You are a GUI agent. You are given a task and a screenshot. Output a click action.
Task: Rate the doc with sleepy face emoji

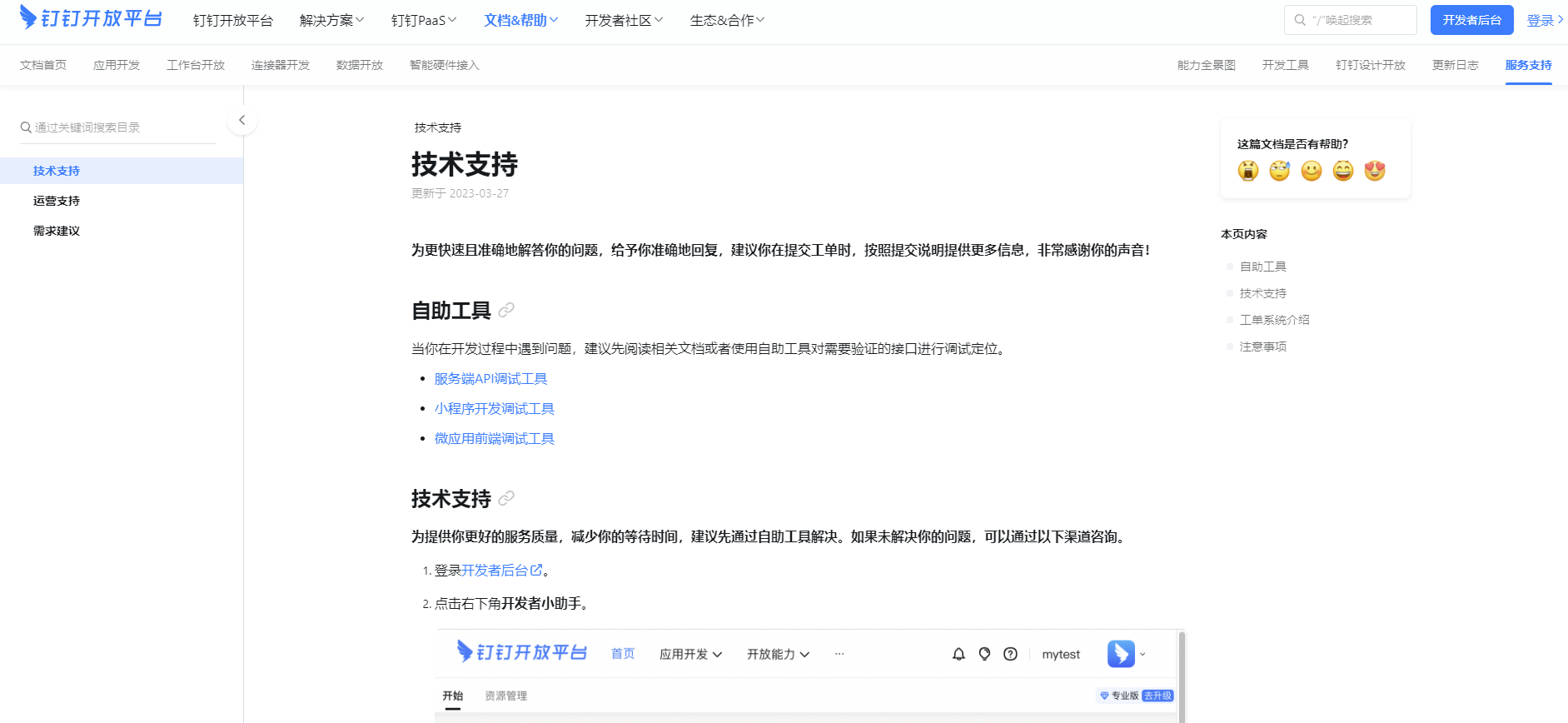tap(1279, 171)
